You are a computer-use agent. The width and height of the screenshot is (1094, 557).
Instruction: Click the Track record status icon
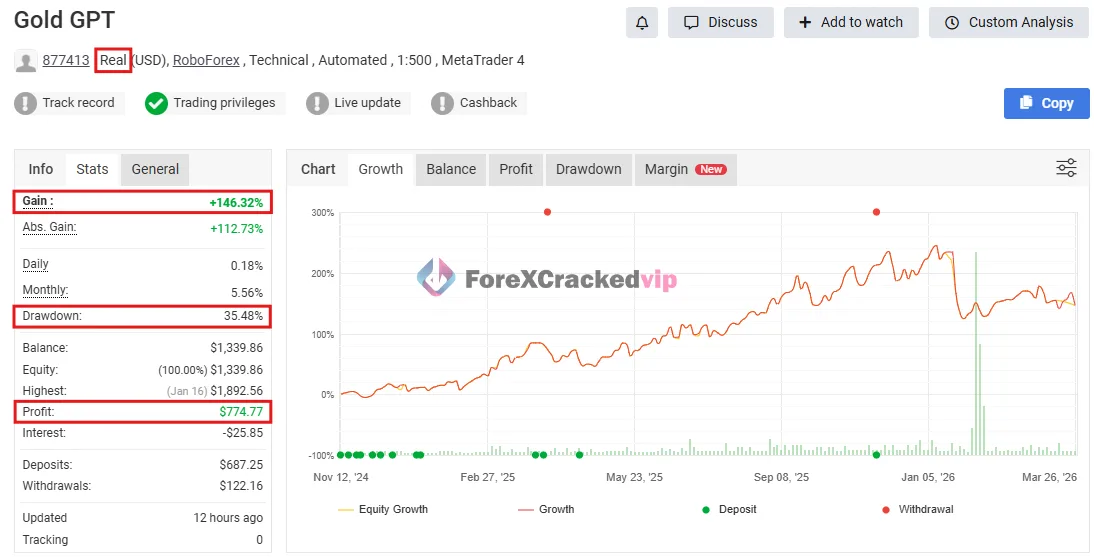tap(25, 103)
